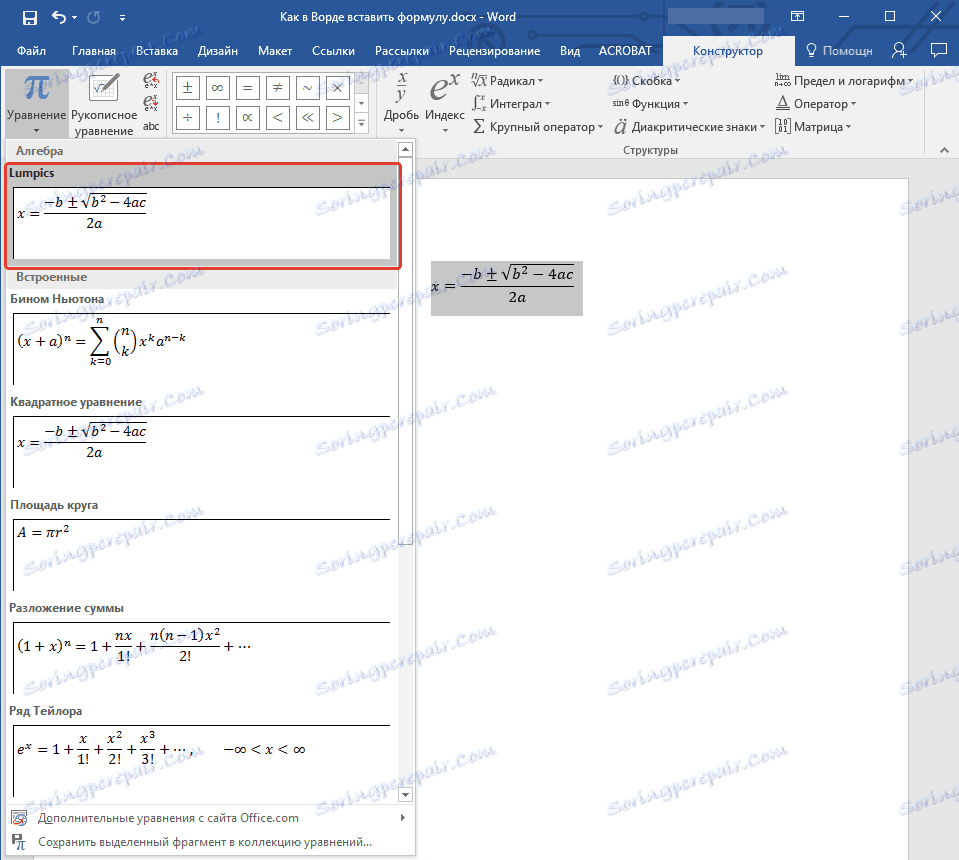
Task: Select the professional format e^x icon
Action: point(150,80)
